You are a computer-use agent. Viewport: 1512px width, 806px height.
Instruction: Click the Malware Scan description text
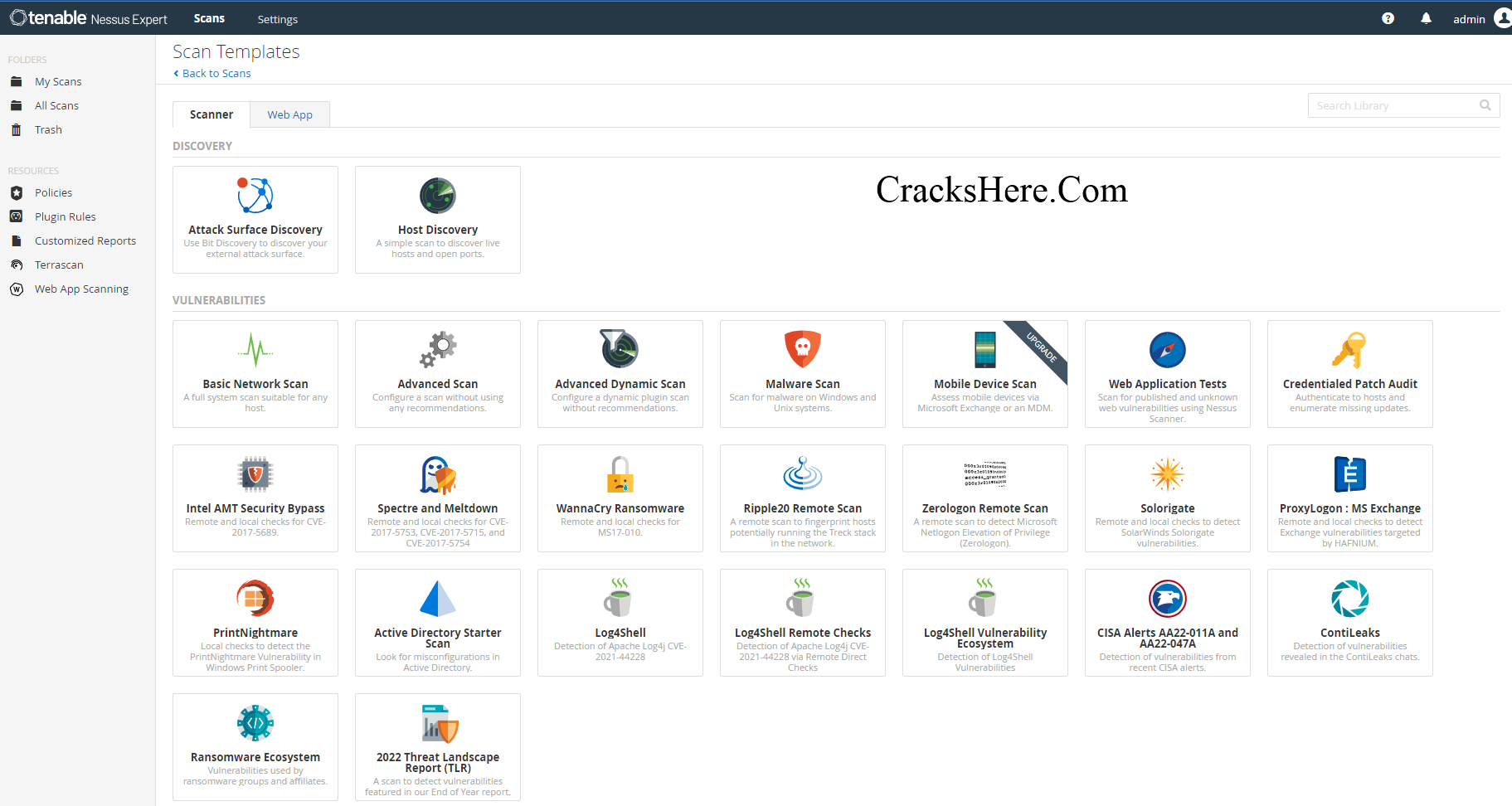pos(803,403)
